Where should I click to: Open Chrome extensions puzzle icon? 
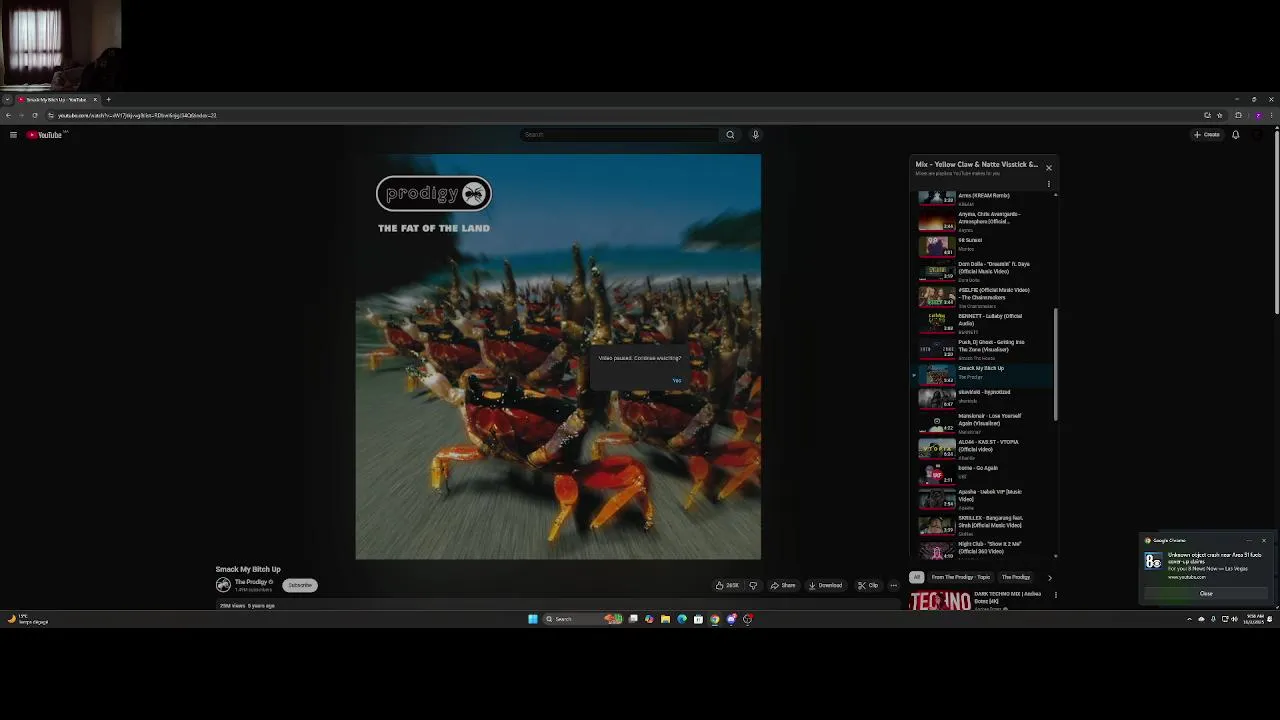coord(1238,115)
